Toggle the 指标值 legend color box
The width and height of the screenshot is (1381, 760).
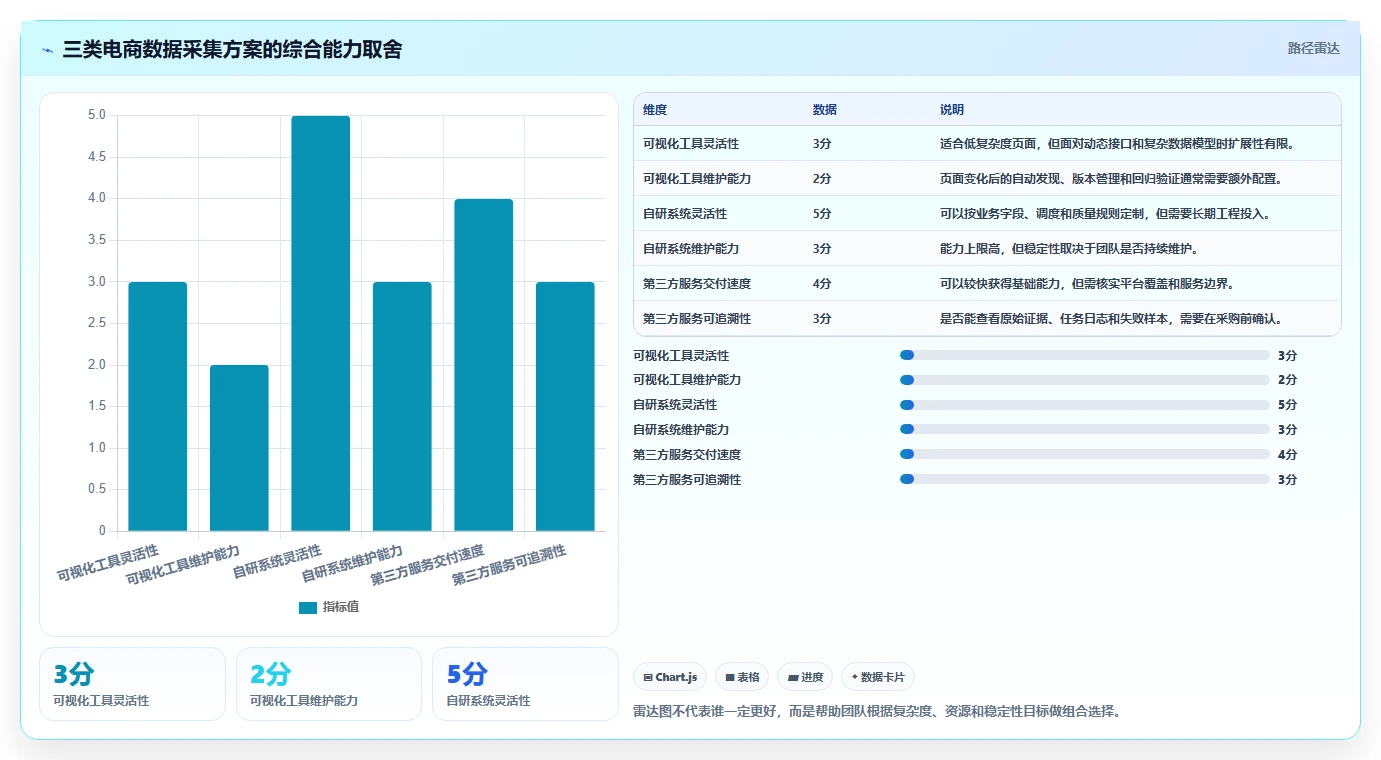pyautogui.click(x=308, y=608)
